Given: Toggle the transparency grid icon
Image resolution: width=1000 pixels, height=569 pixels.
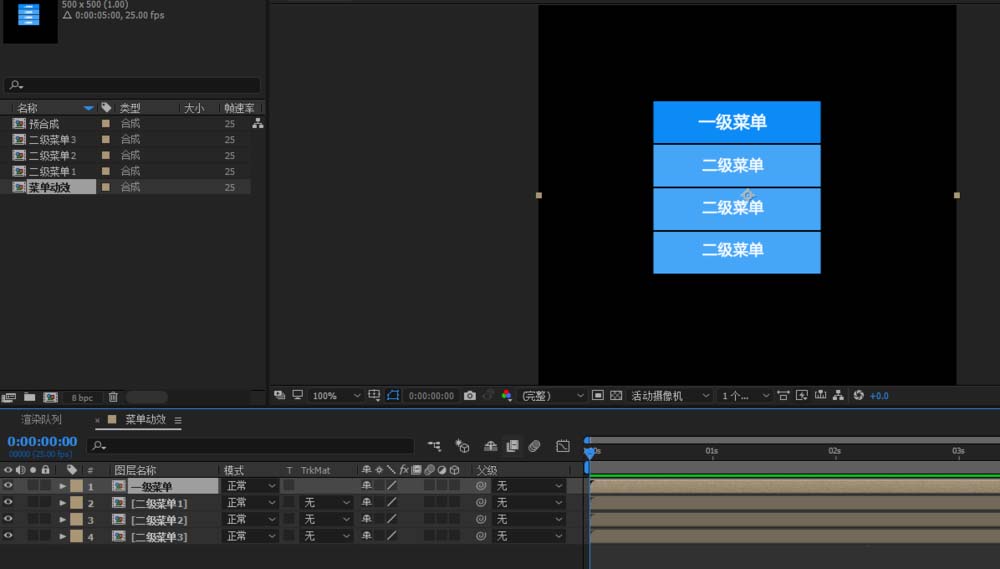Looking at the screenshot, I should [616, 395].
